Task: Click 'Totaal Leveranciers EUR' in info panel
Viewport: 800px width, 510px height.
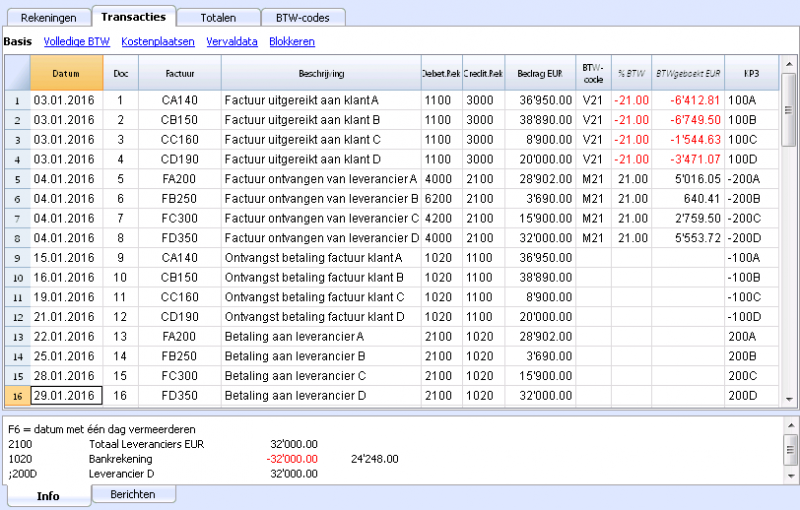Action: (146, 444)
